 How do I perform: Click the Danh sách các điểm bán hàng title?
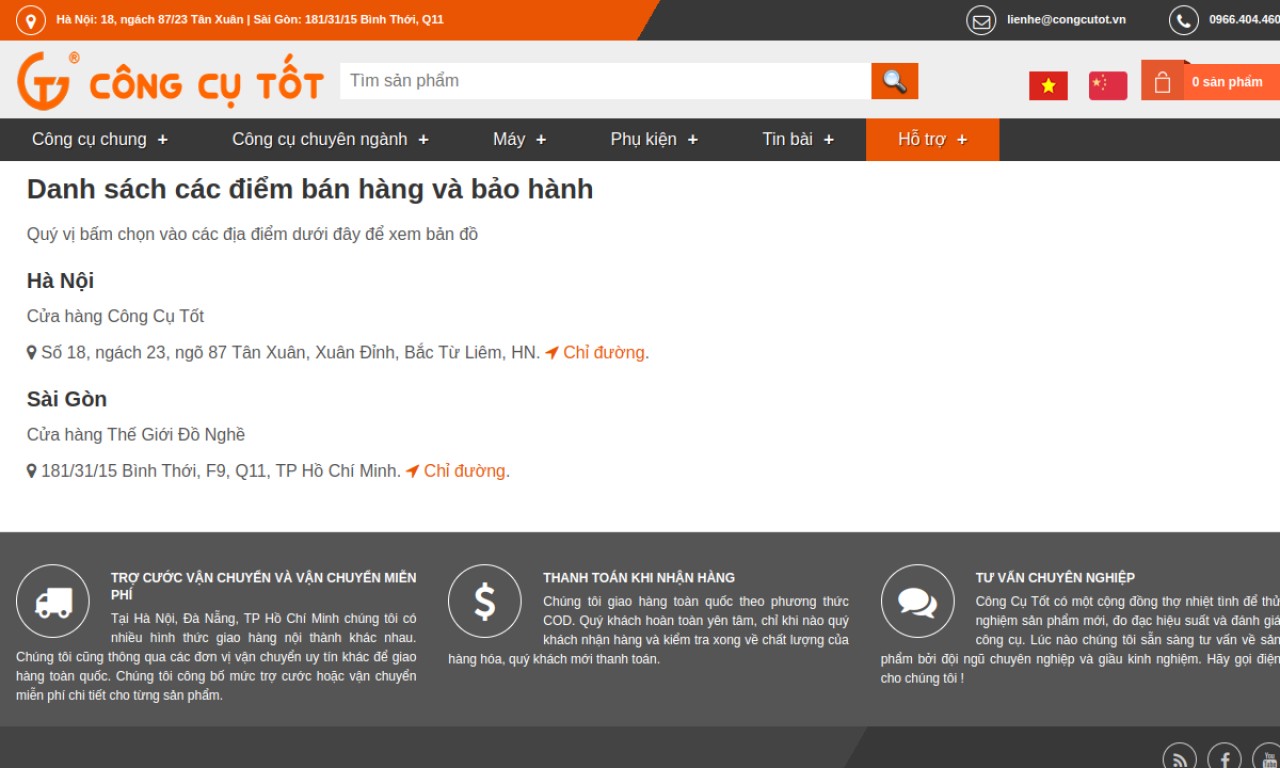click(x=310, y=189)
